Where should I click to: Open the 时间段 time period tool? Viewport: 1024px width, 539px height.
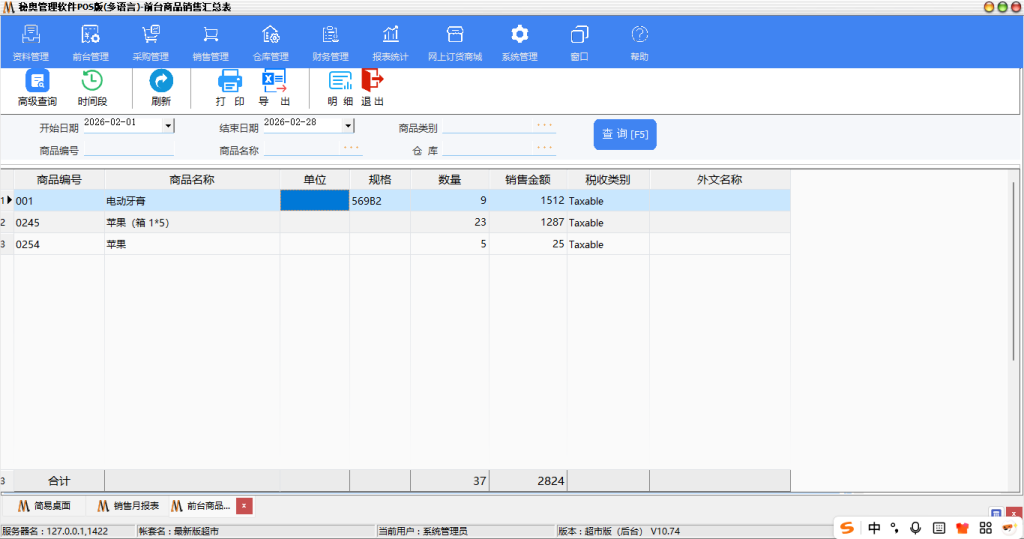[x=92, y=83]
